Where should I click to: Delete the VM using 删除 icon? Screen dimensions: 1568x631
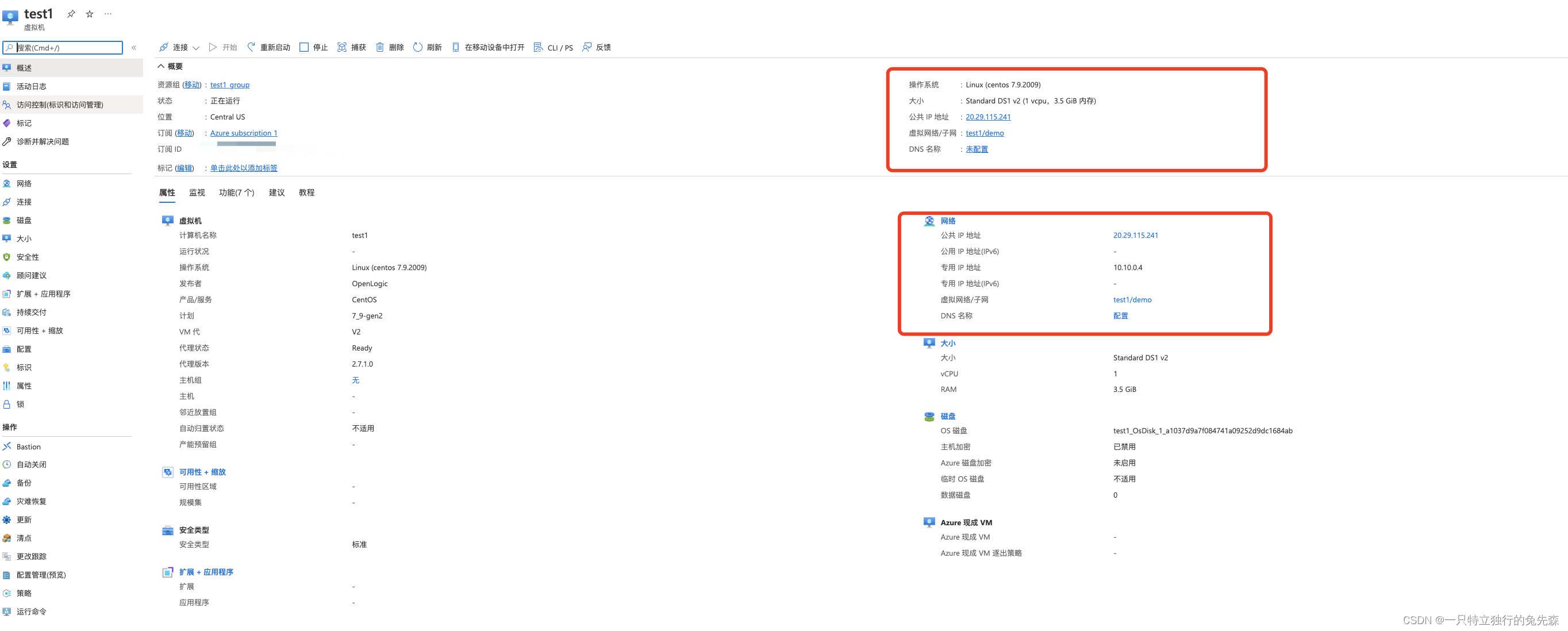click(380, 47)
